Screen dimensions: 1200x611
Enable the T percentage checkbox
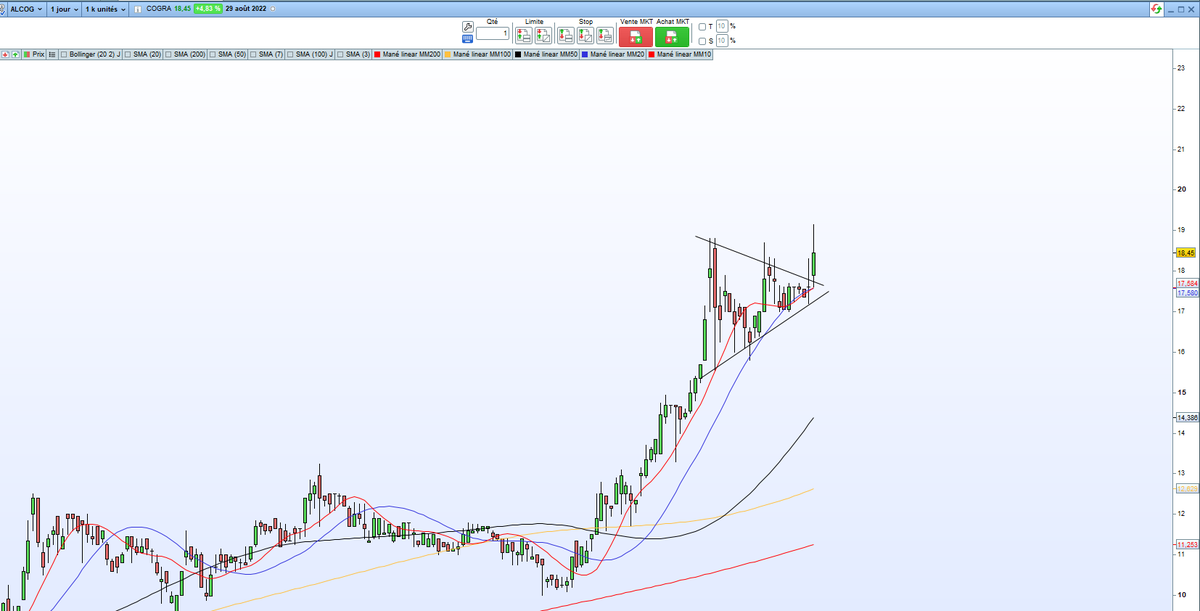click(x=703, y=27)
